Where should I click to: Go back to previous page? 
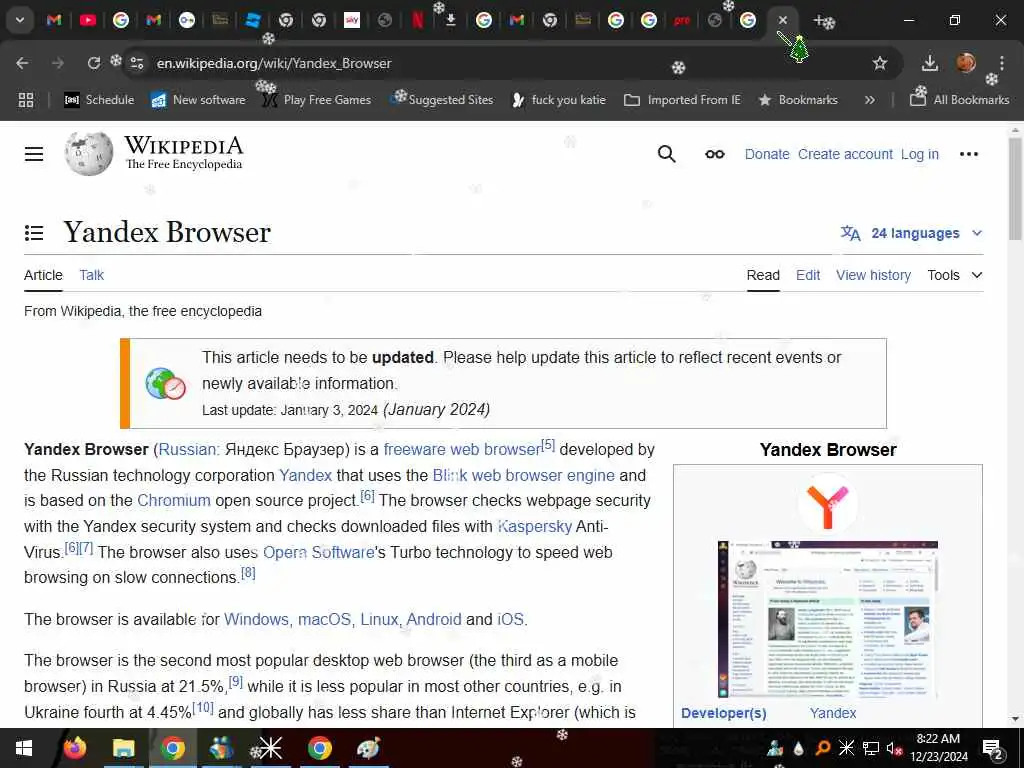point(22,63)
